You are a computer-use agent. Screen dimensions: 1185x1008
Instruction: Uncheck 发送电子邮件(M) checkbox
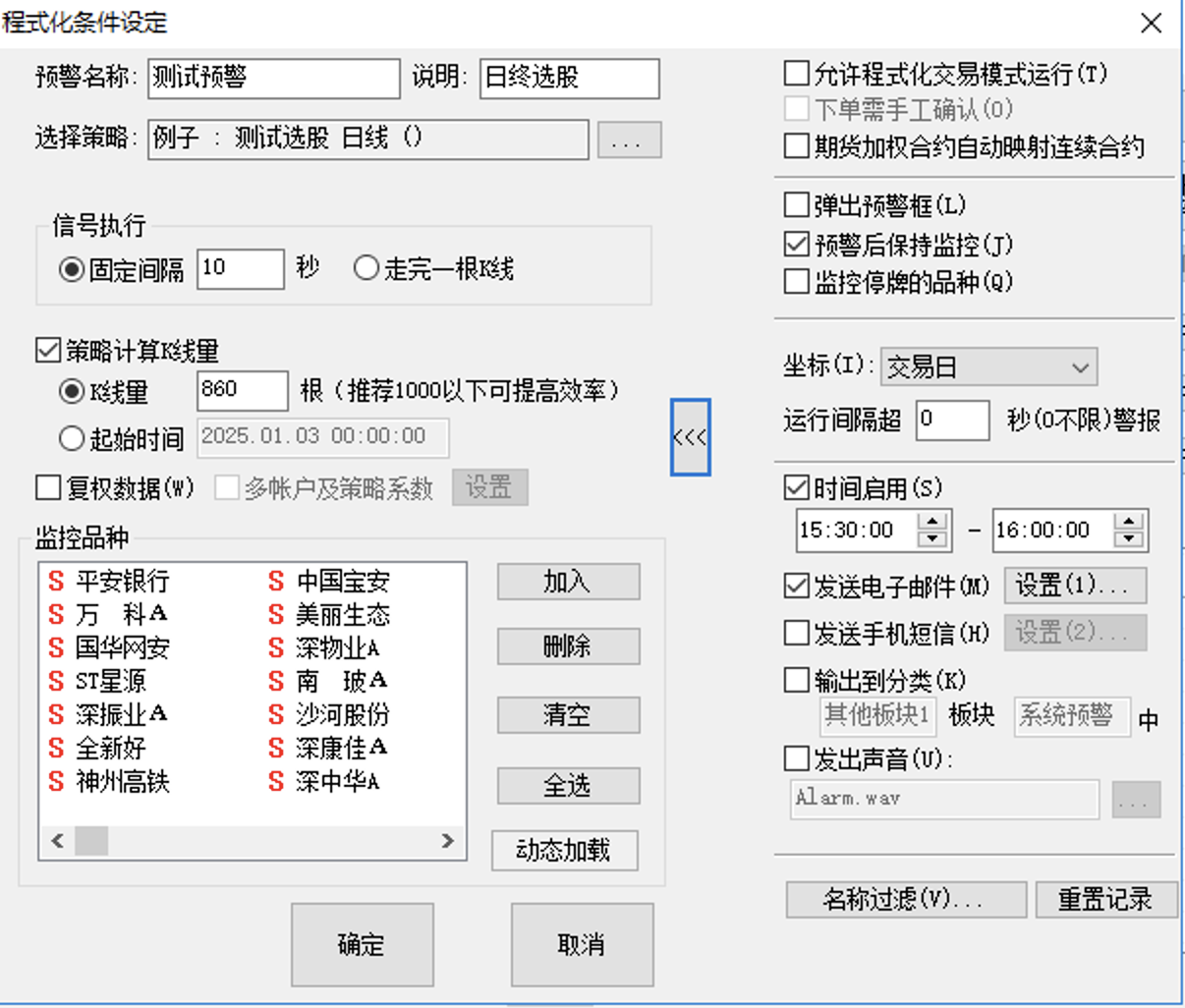797,587
